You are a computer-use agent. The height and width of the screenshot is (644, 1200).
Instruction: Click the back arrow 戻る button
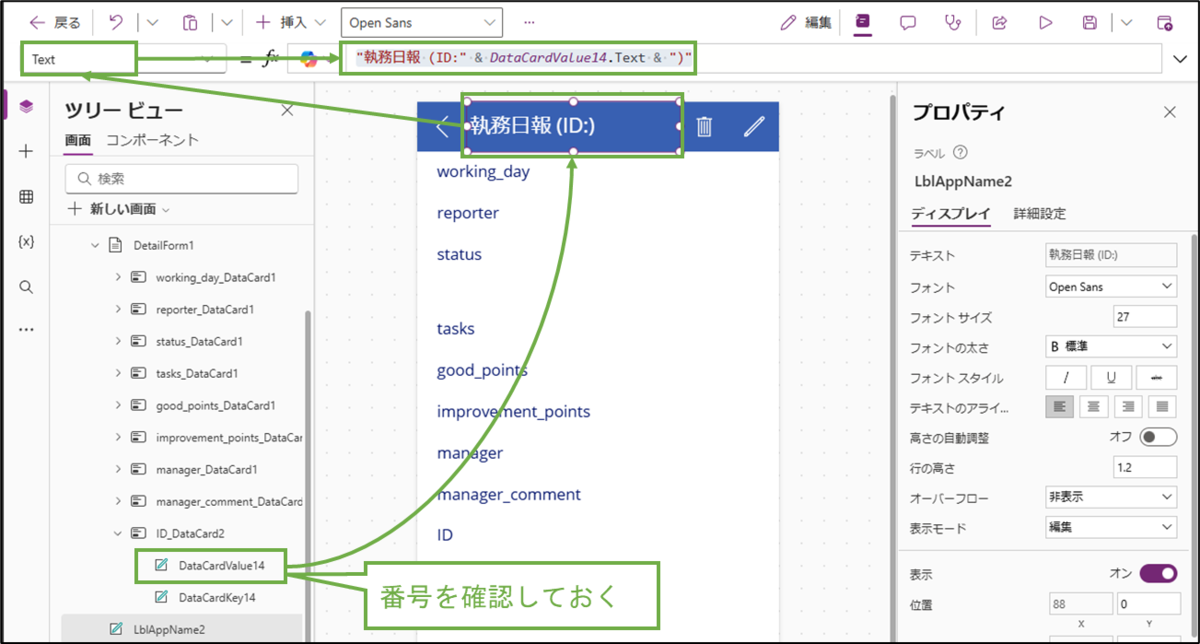[55, 22]
